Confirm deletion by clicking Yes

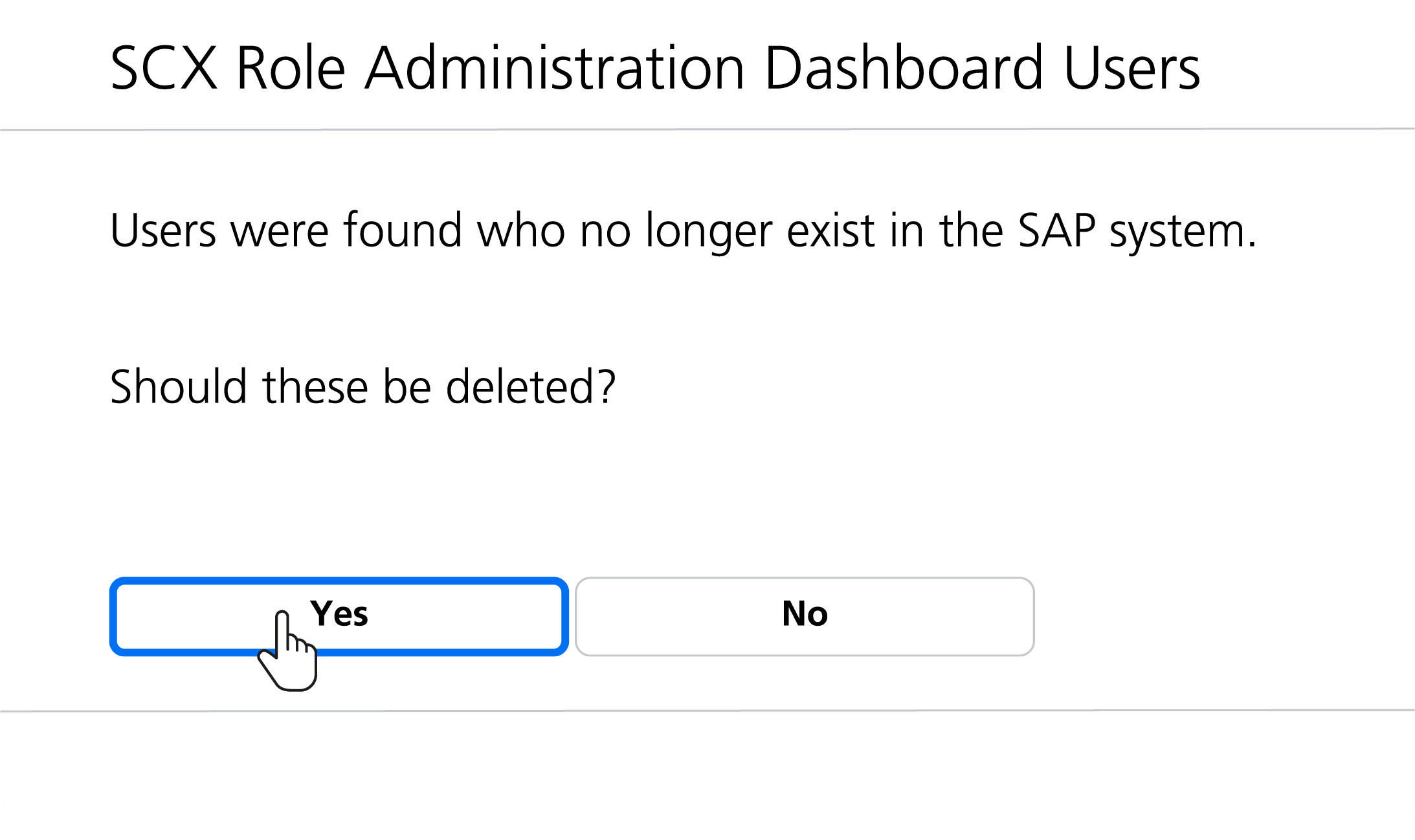point(339,615)
